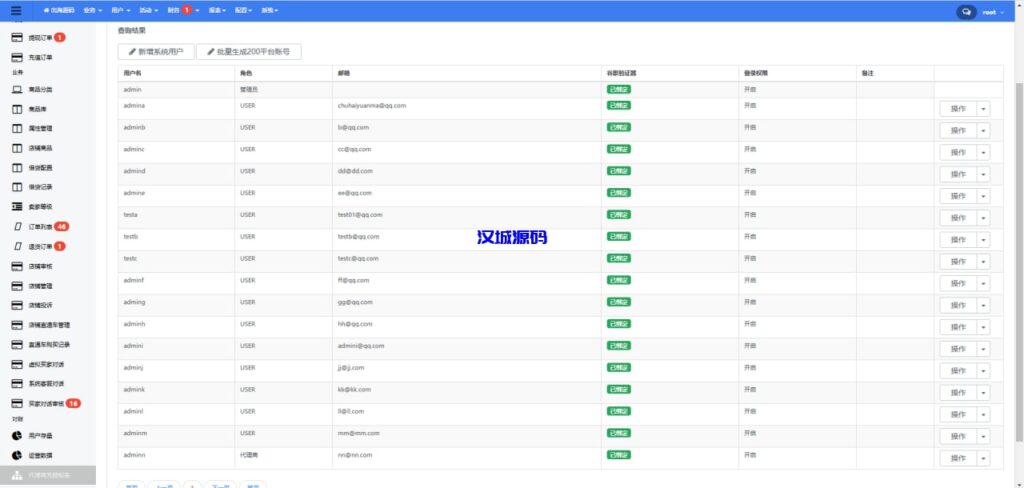
Task: Open the 用户 menu in top navigation
Action: coord(121,10)
